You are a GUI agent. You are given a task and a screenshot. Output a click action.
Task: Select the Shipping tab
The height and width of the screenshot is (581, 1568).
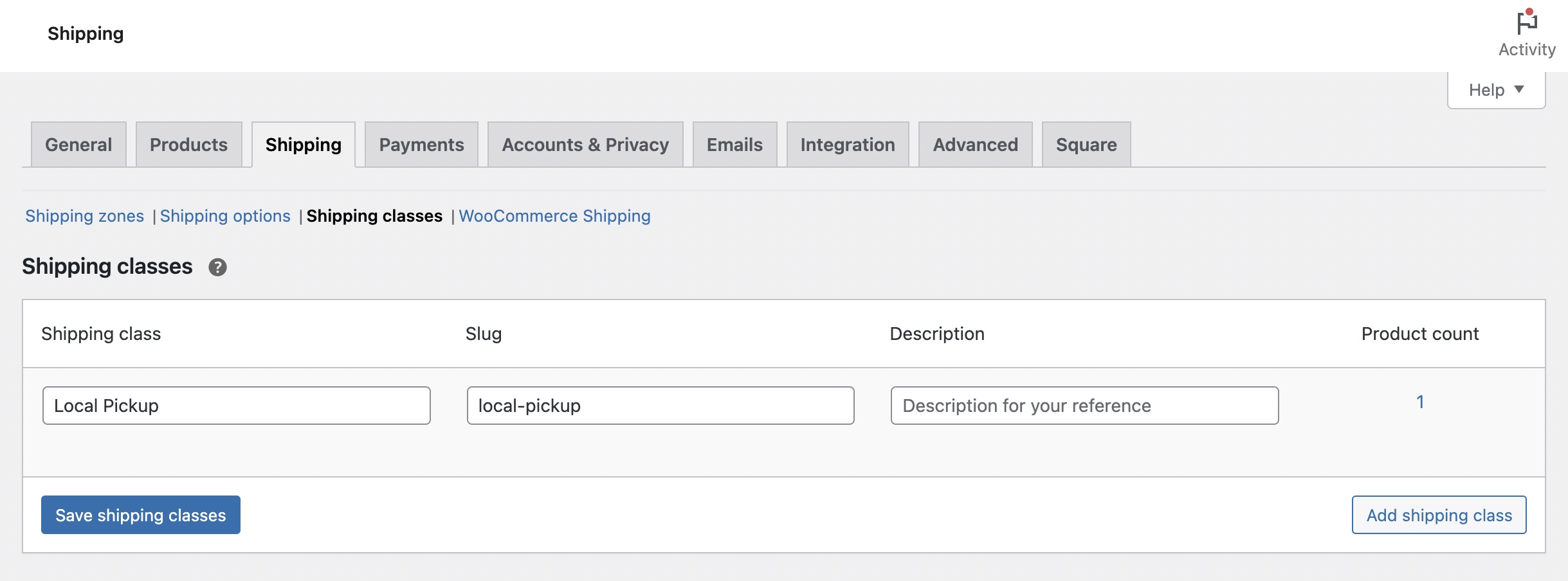pos(304,145)
